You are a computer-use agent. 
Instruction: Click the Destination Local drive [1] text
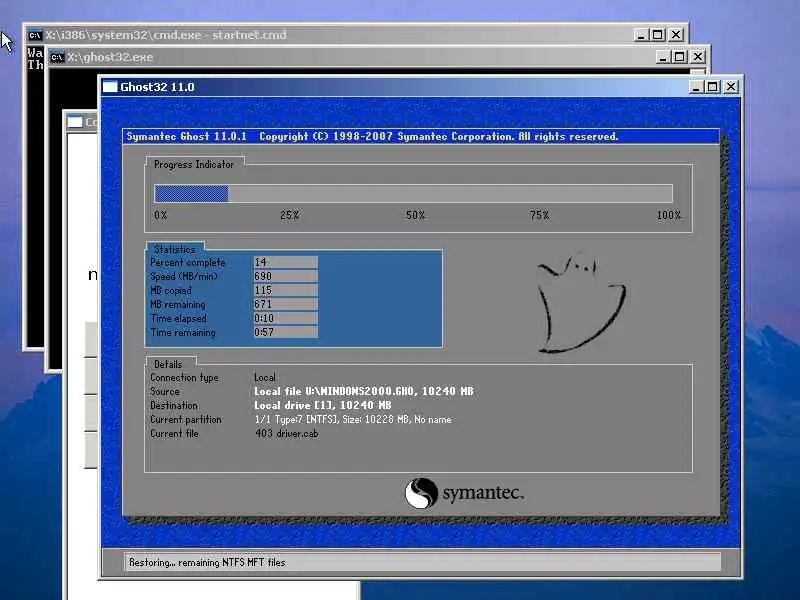pyautogui.click(x=322, y=405)
